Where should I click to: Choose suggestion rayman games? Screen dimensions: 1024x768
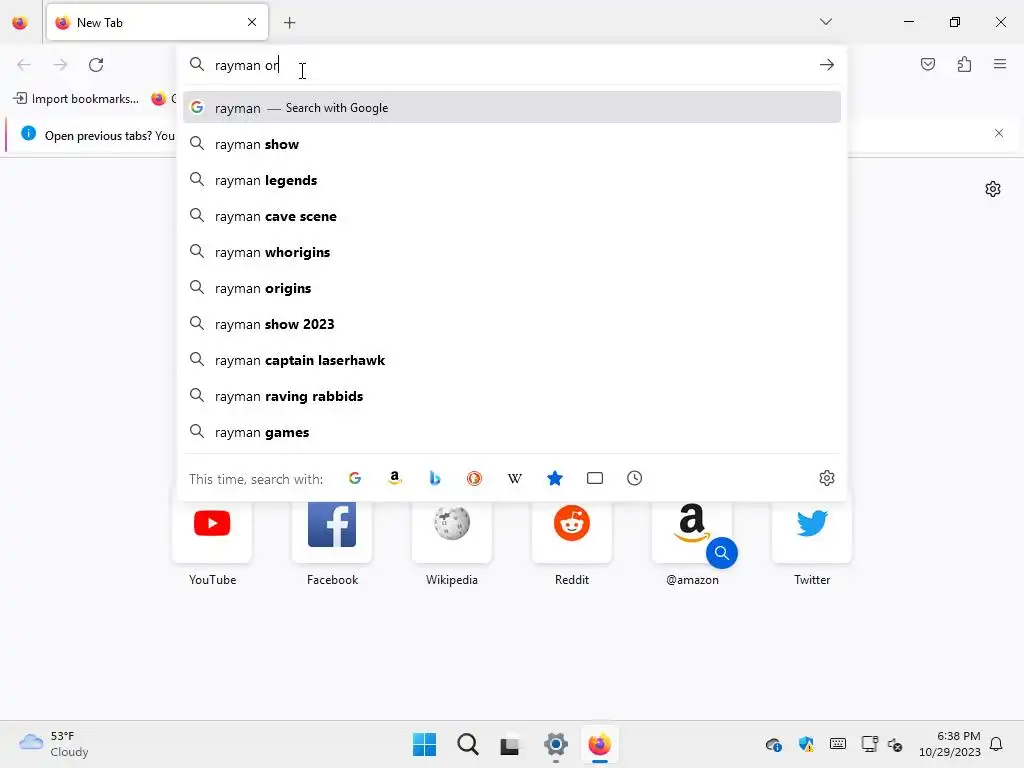[x=512, y=432]
